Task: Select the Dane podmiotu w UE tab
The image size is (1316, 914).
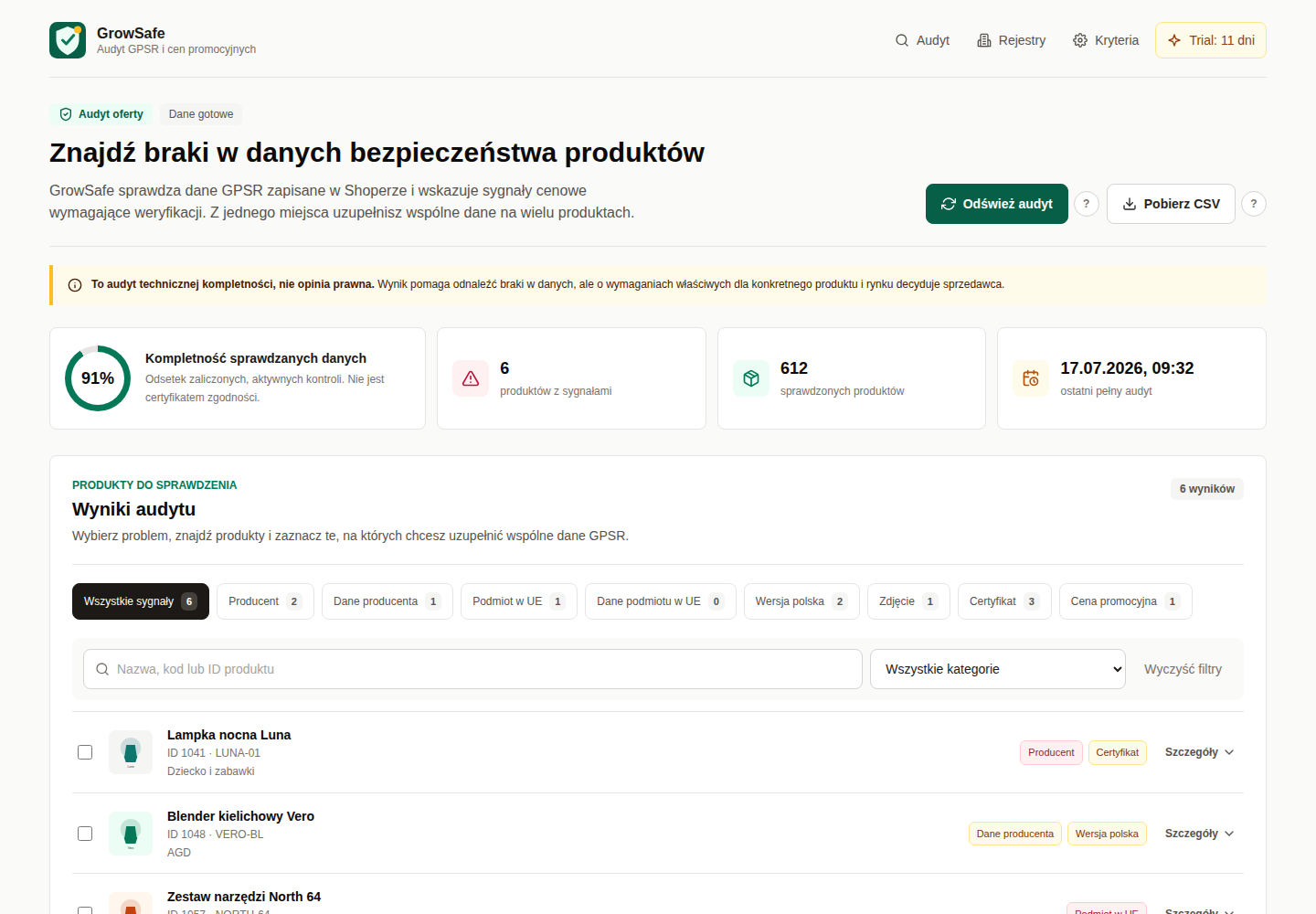Action: 661,601
